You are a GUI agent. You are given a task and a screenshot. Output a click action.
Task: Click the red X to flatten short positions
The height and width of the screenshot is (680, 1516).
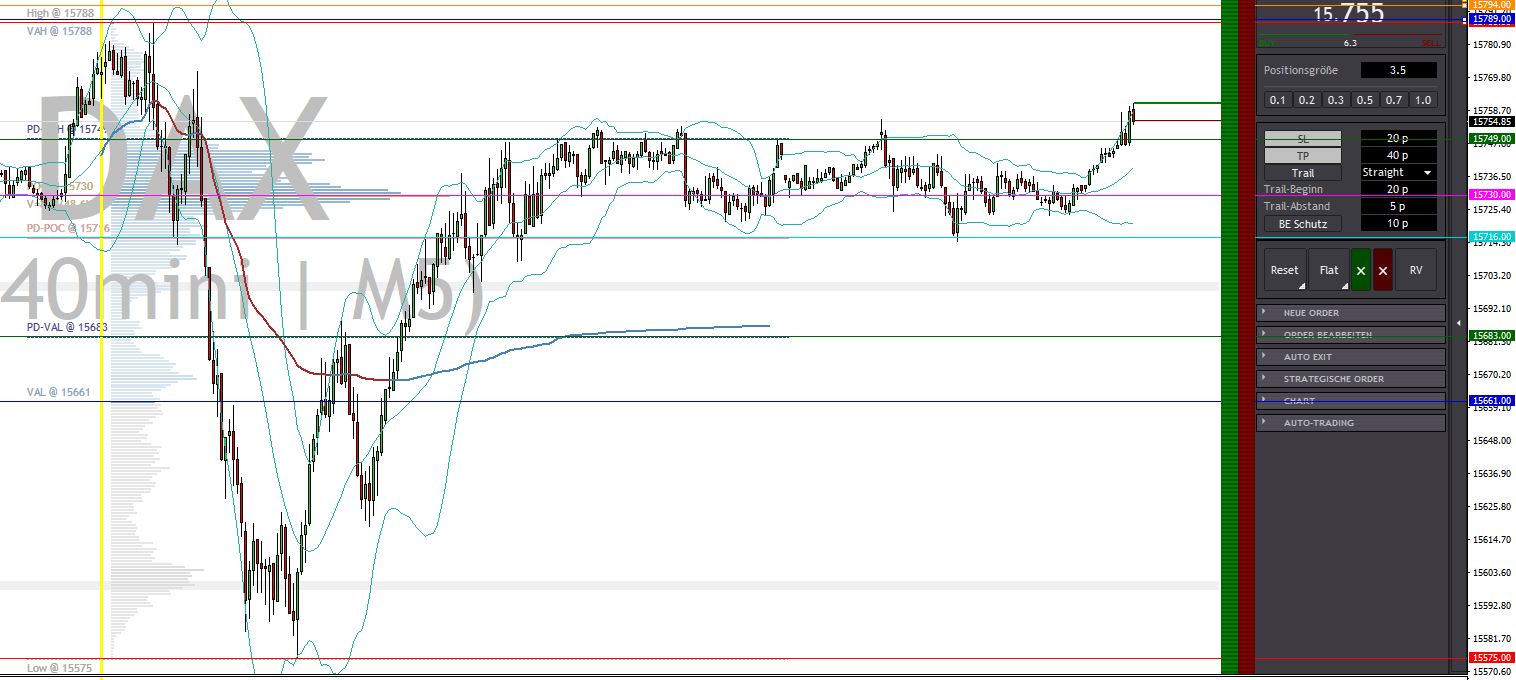pyautogui.click(x=1382, y=270)
